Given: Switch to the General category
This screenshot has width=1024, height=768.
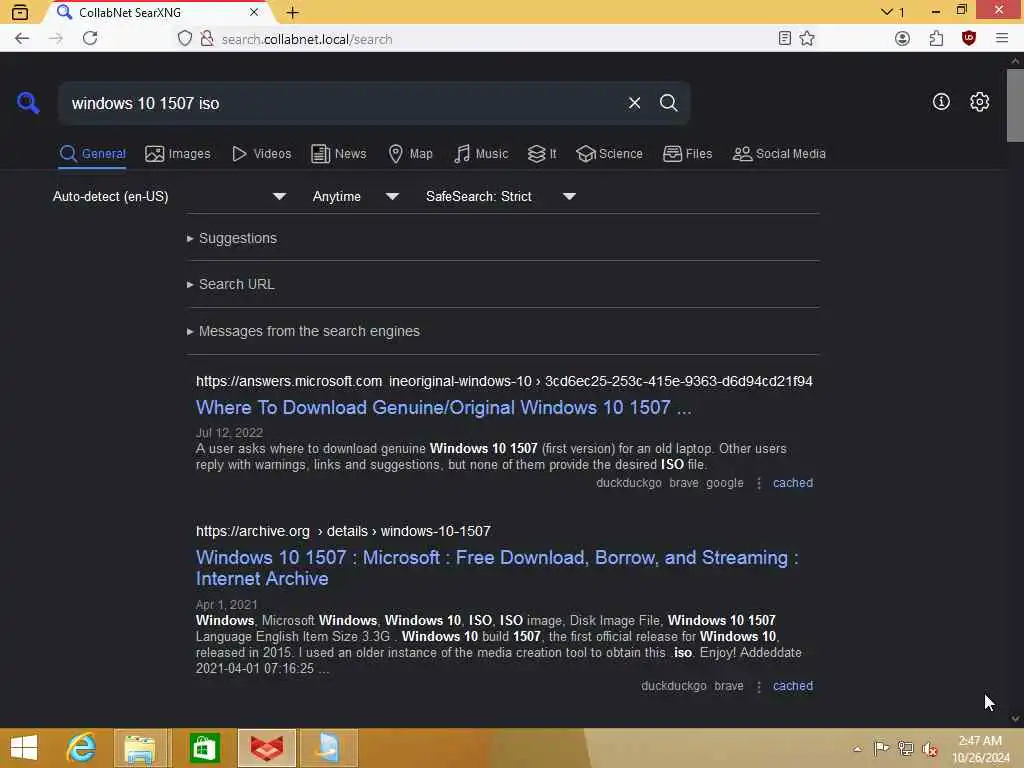Looking at the screenshot, I should coord(92,154).
